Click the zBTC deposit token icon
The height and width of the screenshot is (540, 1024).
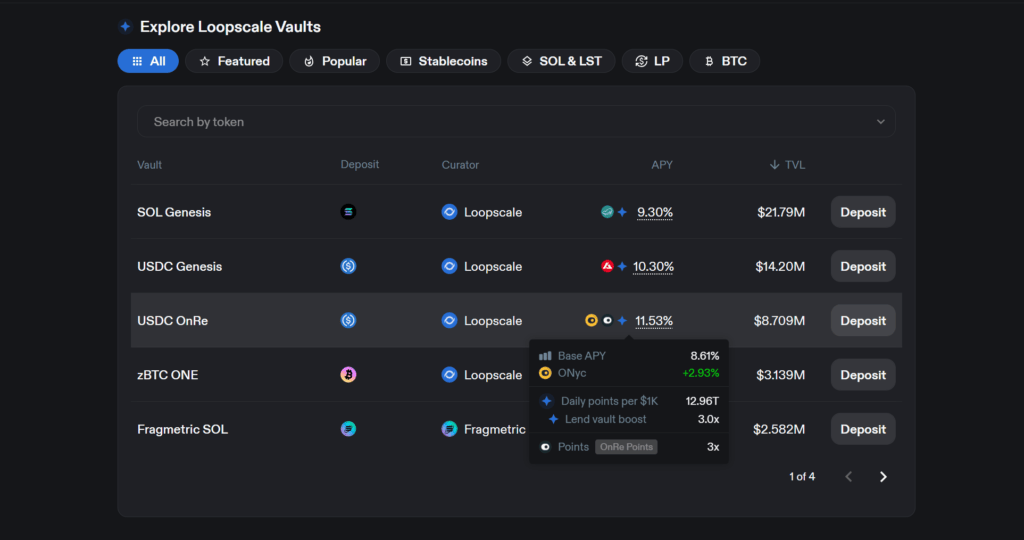[348, 375]
